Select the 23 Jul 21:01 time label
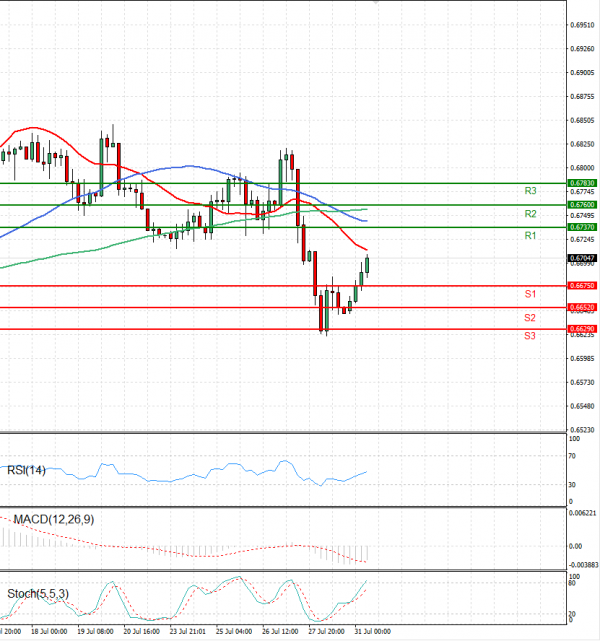This screenshot has height=641, width=600. coord(188,632)
